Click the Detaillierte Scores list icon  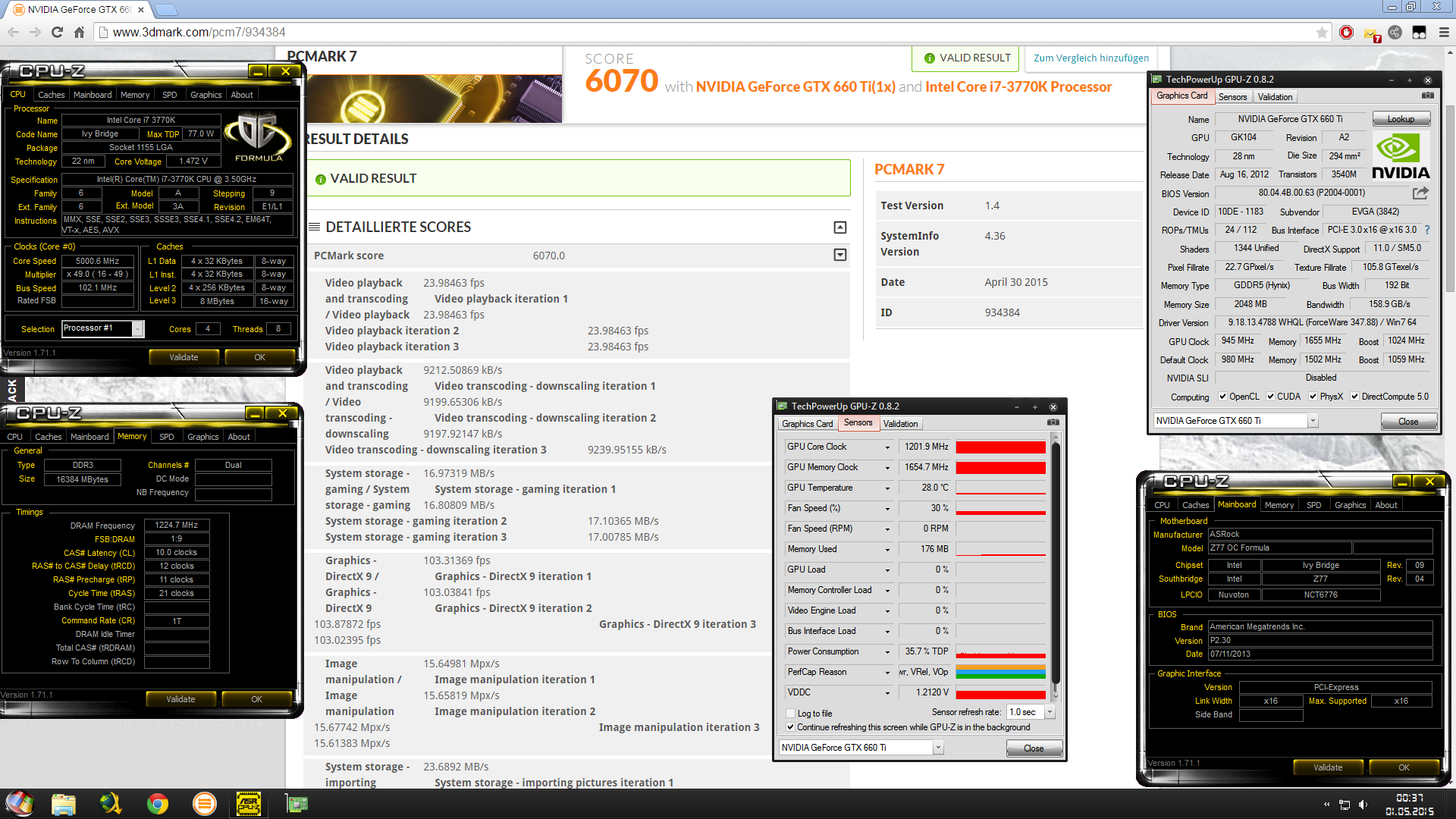(x=314, y=227)
